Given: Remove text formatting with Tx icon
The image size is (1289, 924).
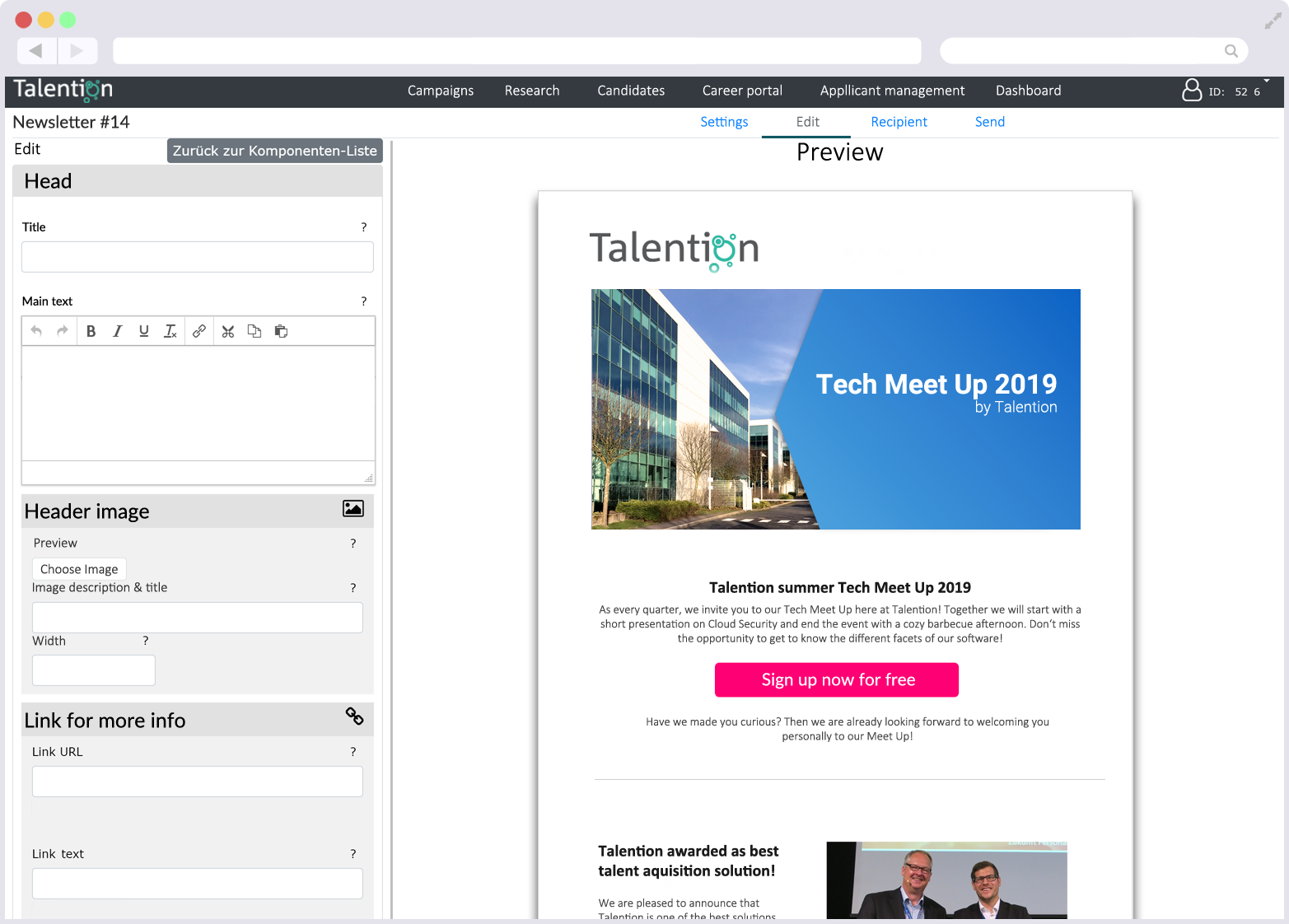Looking at the screenshot, I should point(170,331).
